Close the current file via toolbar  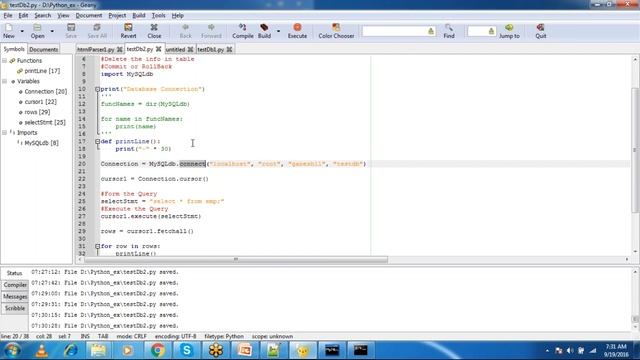pos(154,31)
